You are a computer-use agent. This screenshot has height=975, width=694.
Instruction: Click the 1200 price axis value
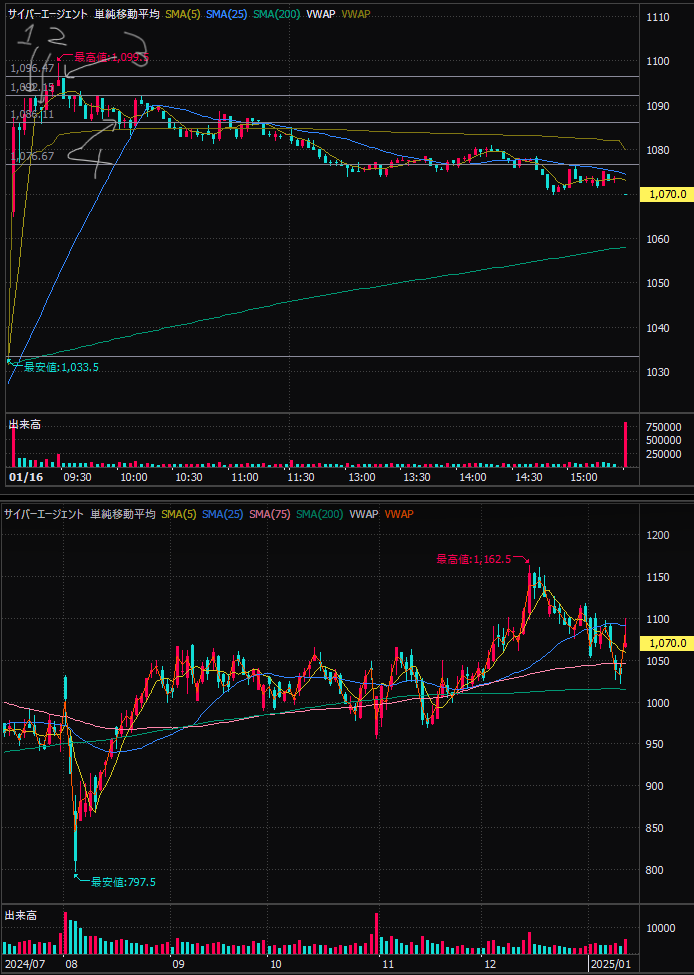point(657,535)
